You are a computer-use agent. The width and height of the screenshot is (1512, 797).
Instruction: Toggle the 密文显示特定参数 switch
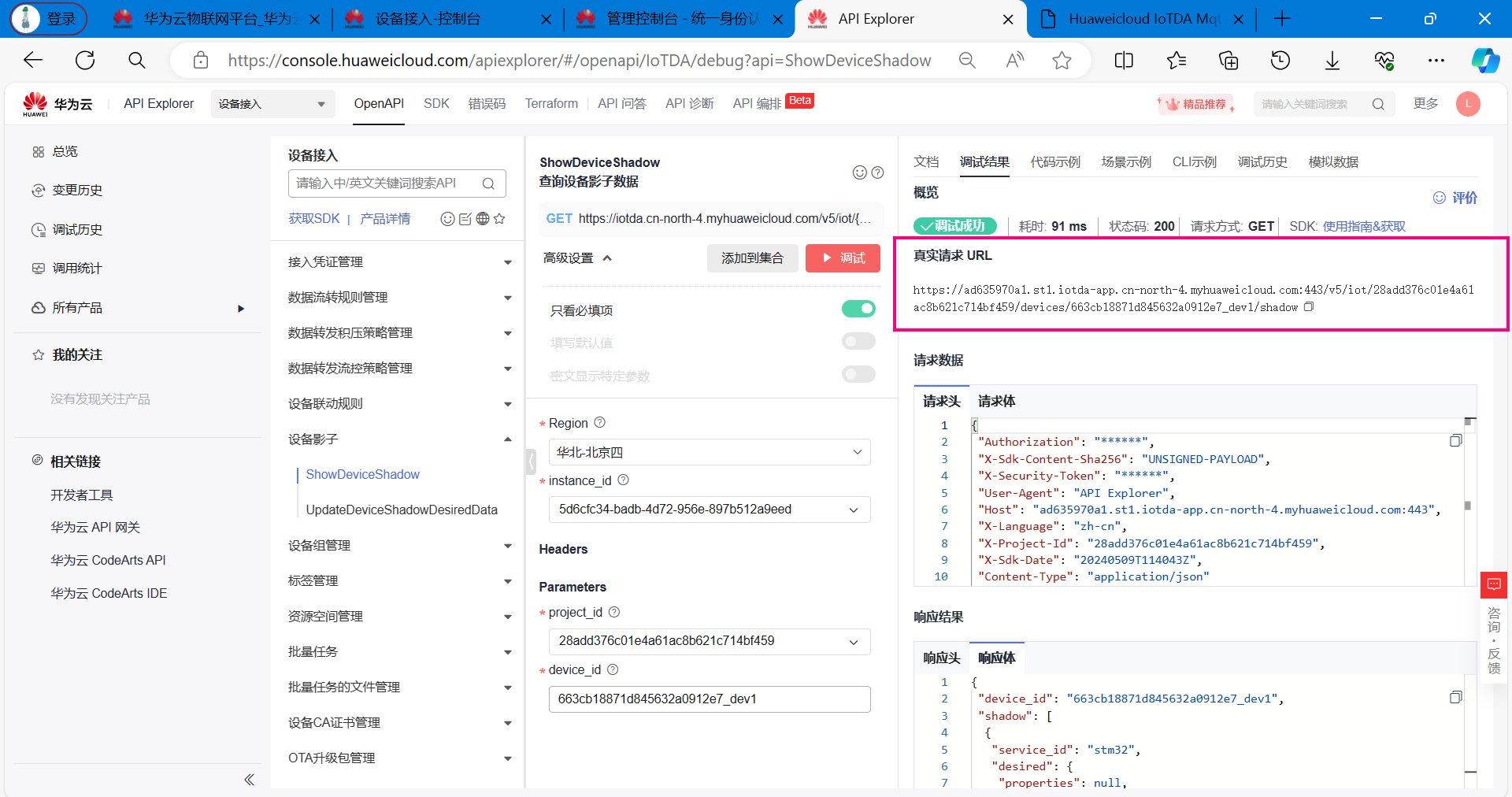(x=858, y=374)
